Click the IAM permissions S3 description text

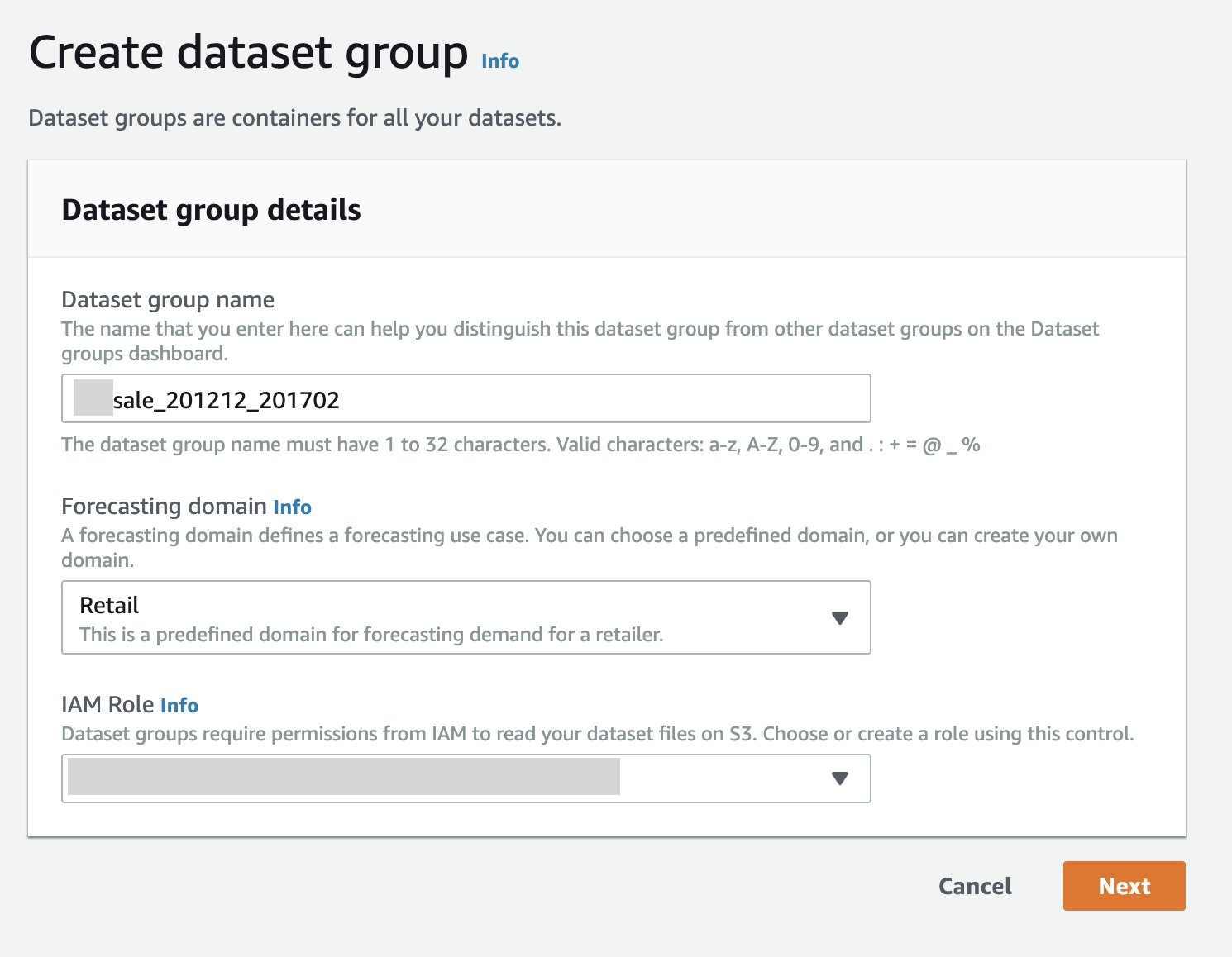coord(597,734)
